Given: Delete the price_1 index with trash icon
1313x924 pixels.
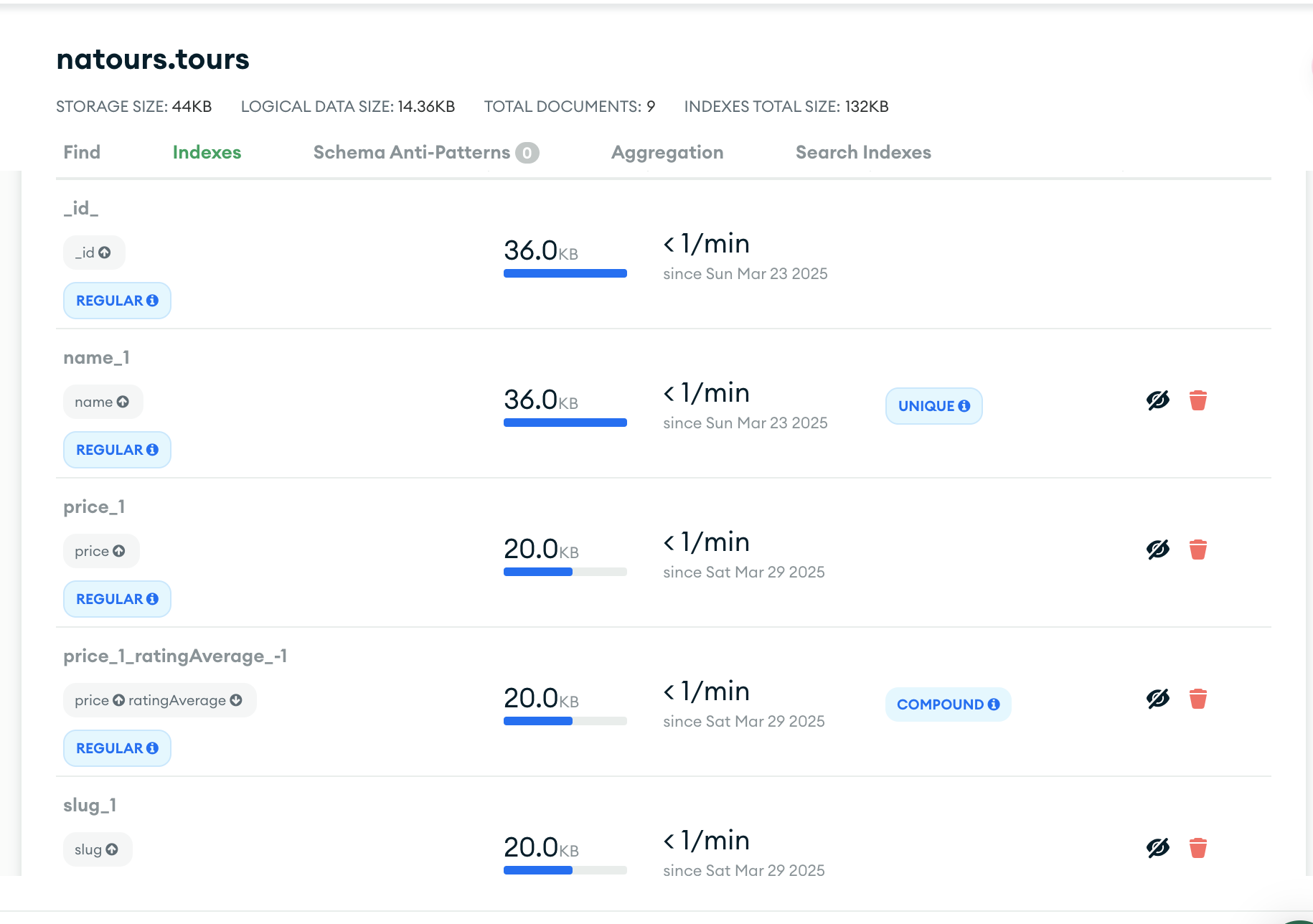Looking at the screenshot, I should point(1197,550).
